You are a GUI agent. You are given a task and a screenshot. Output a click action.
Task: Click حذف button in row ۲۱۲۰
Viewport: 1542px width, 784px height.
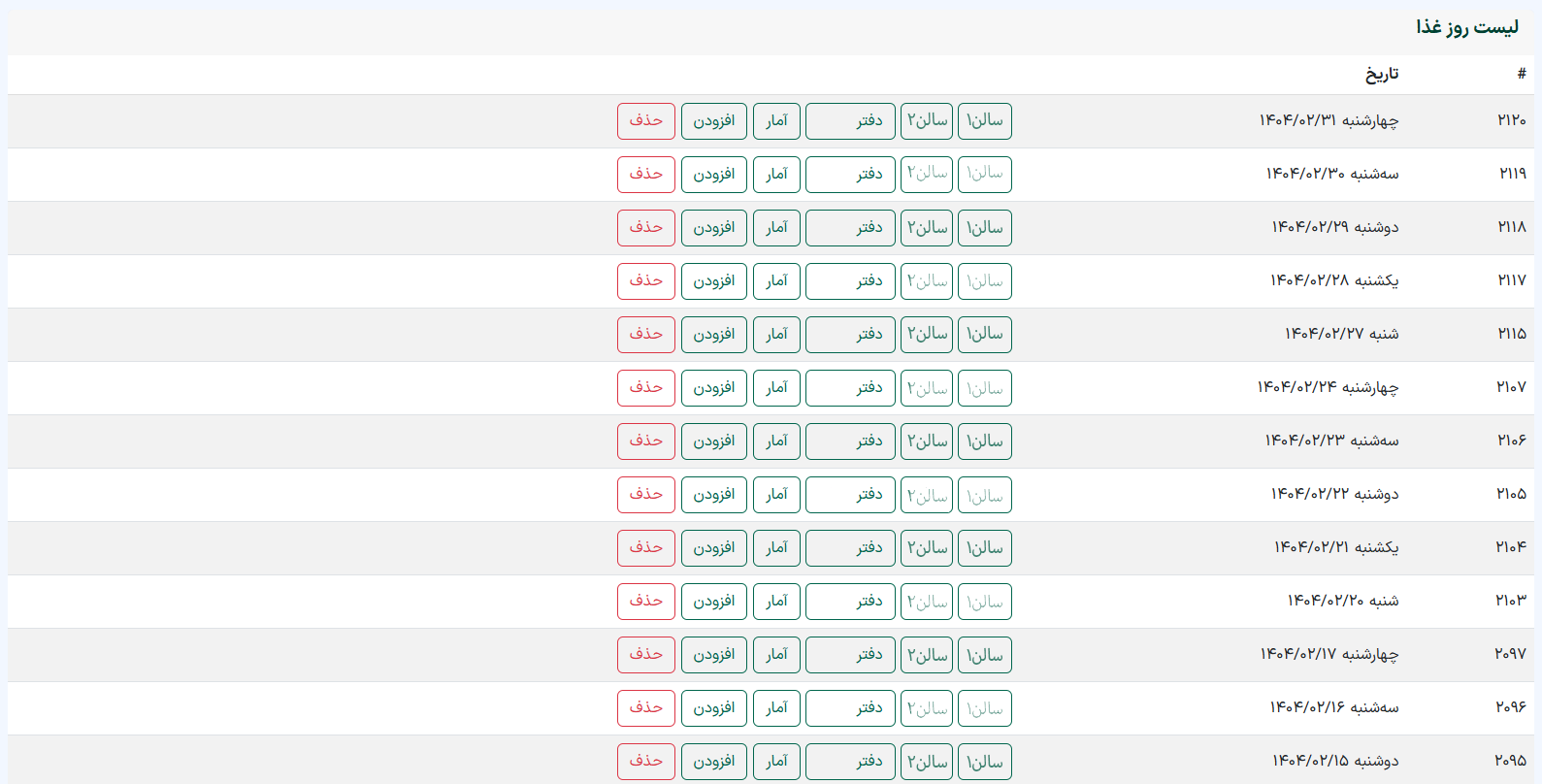click(x=646, y=121)
